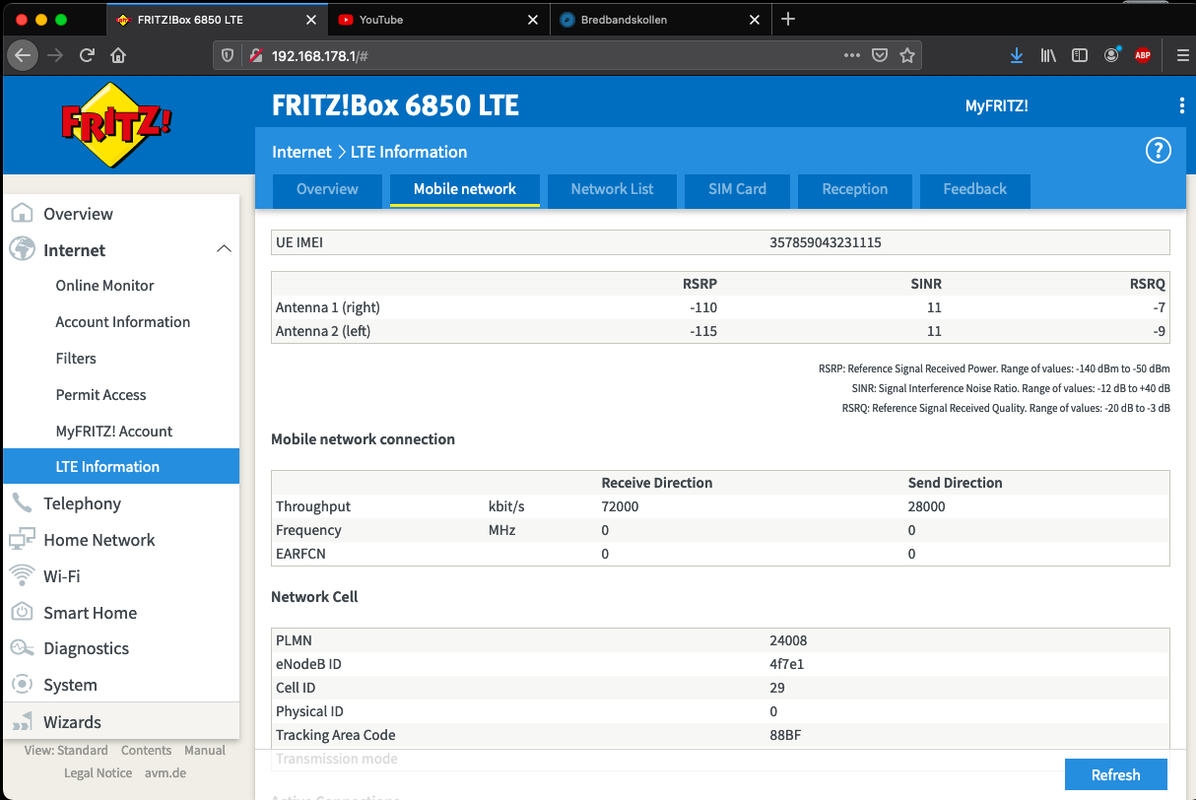Open the avm.de link

tap(166, 773)
